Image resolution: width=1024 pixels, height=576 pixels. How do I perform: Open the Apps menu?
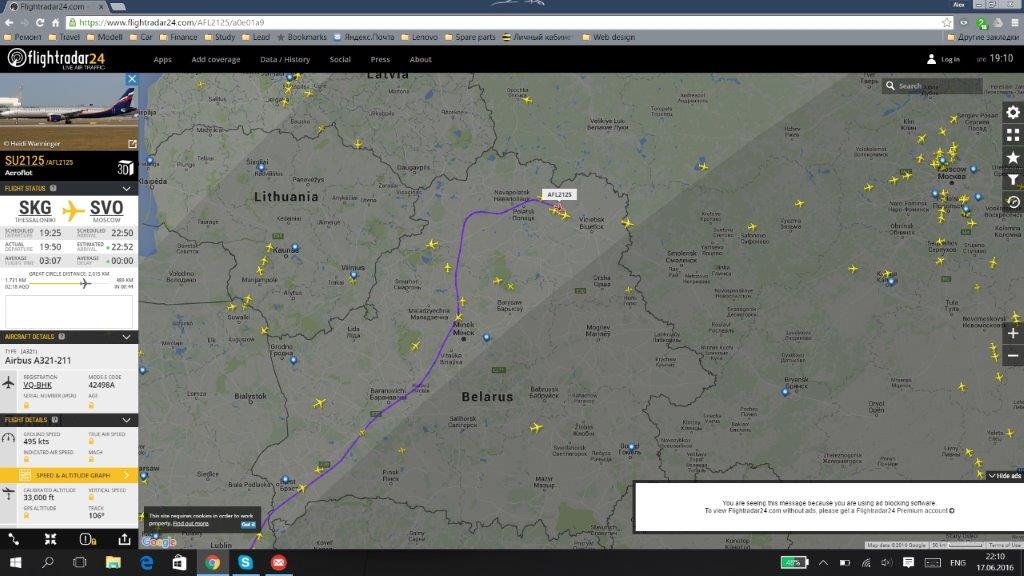[163, 59]
